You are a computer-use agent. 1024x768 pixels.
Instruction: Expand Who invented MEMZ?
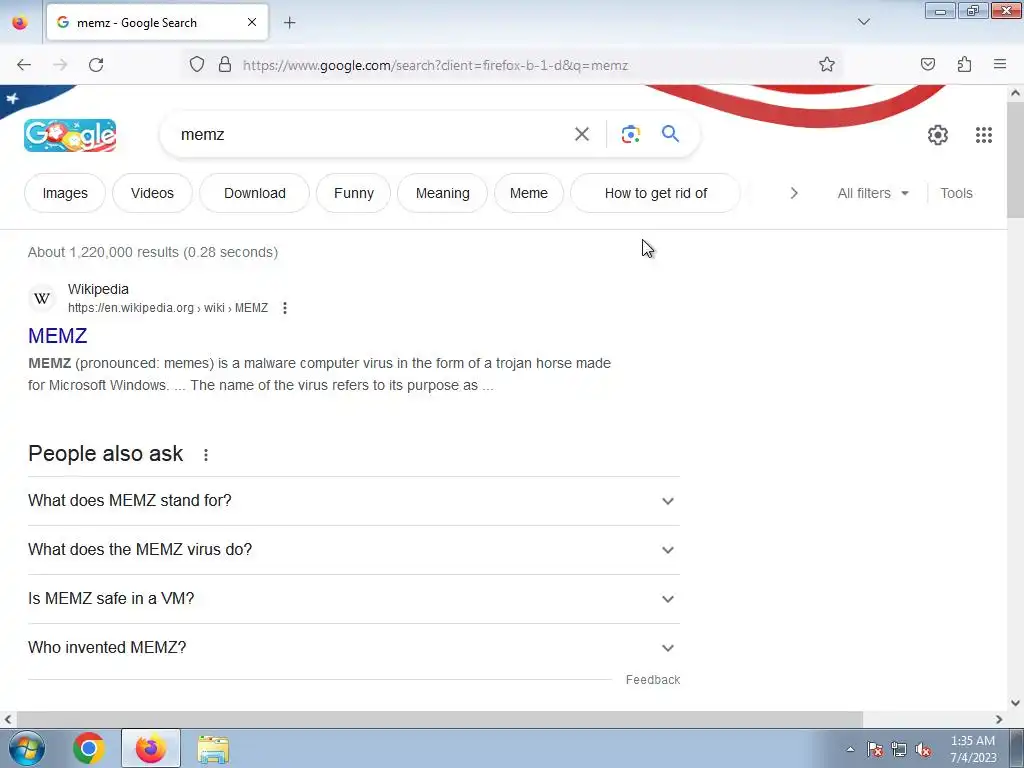click(354, 648)
